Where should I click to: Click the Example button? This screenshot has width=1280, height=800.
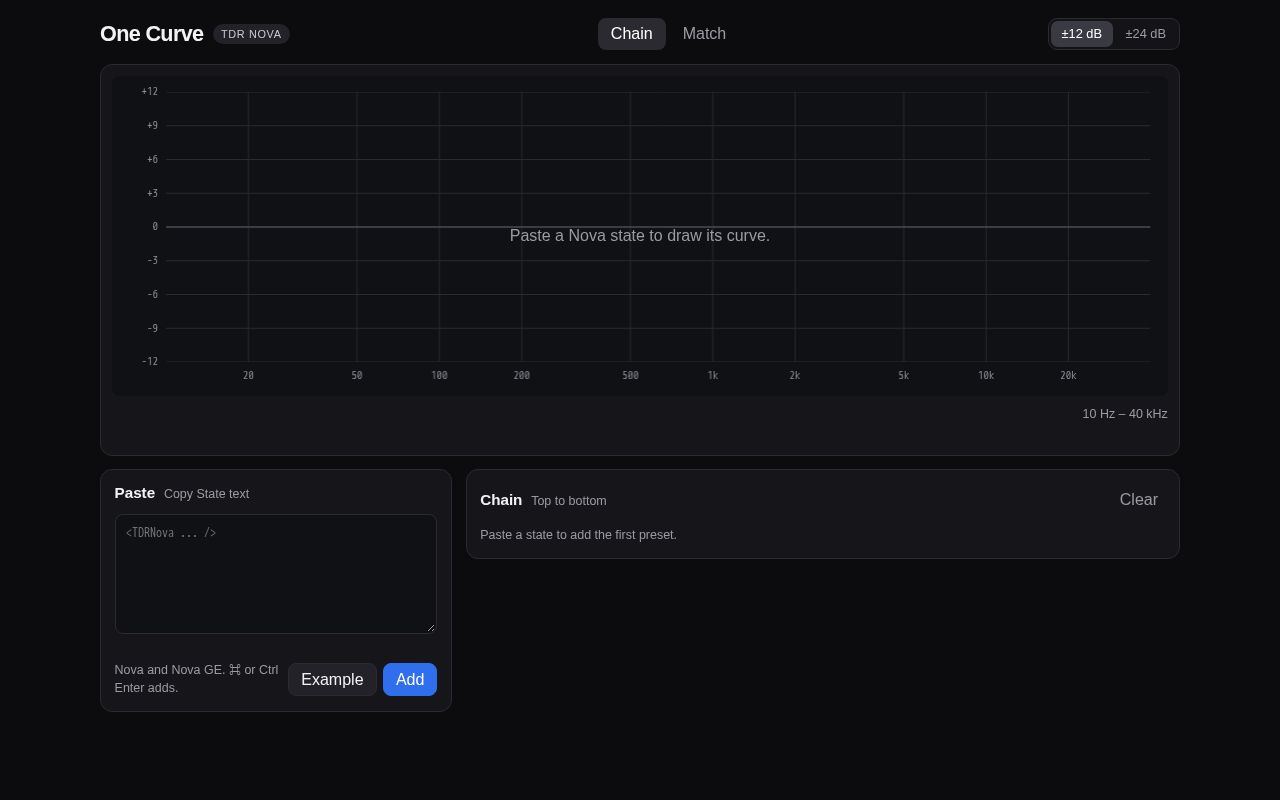pos(332,680)
